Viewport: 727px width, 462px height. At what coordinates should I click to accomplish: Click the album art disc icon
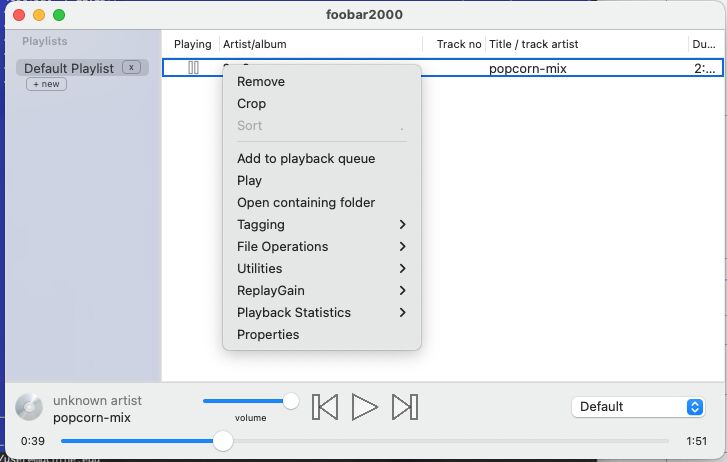pyautogui.click(x=29, y=407)
